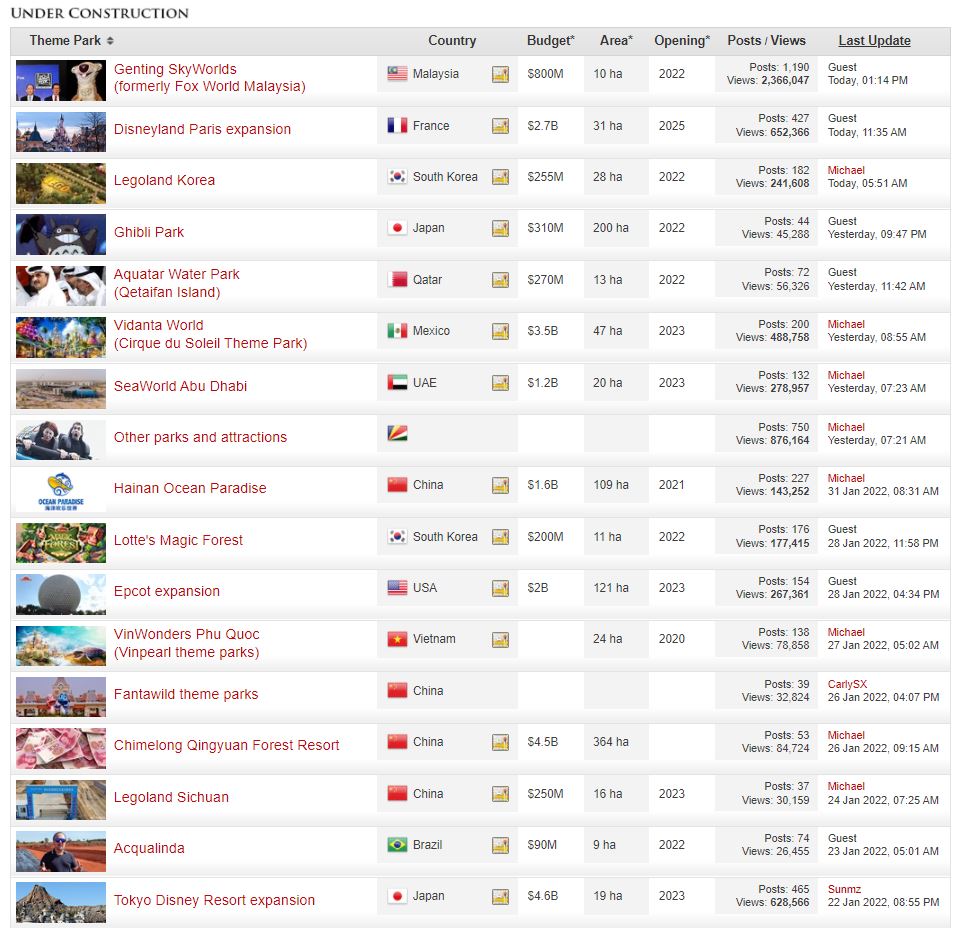Click the Vietnam flag icon
The image size is (957, 928).
(397, 639)
